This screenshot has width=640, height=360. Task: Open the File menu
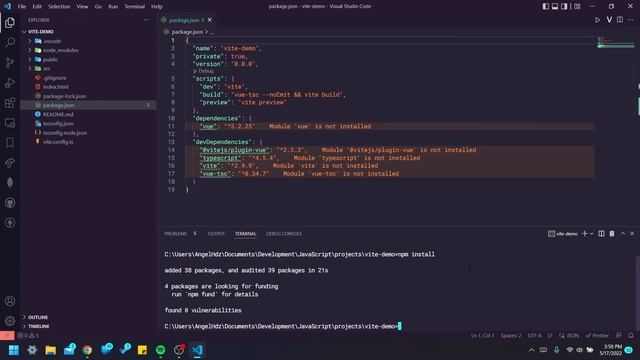tap(22, 6)
